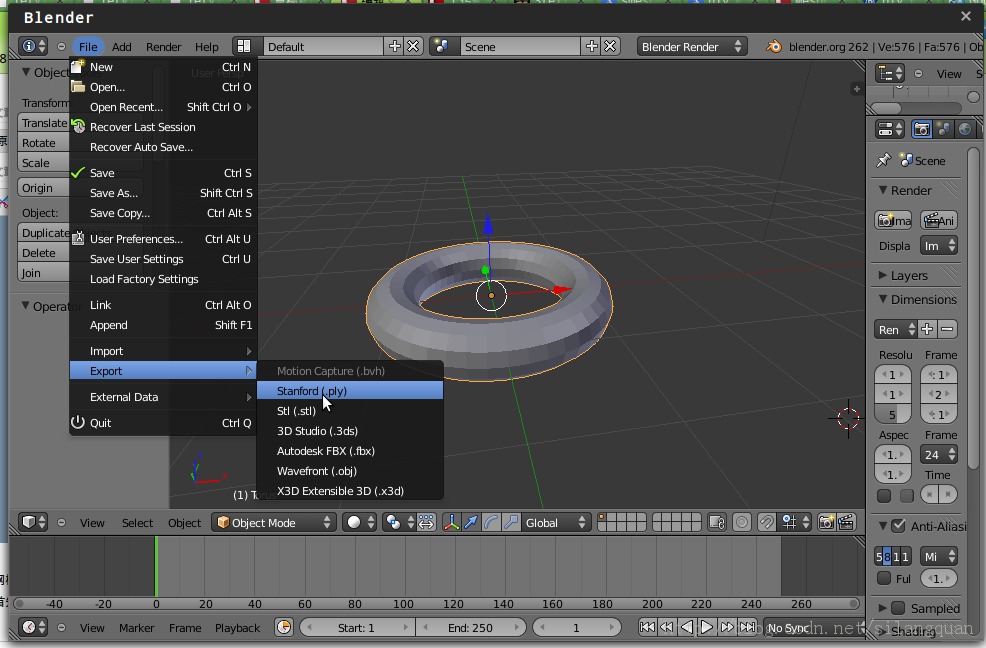Screen dimensions: 986x648
Task: Toggle the 3D manipulator widget icon
Action: pos(451,522)
